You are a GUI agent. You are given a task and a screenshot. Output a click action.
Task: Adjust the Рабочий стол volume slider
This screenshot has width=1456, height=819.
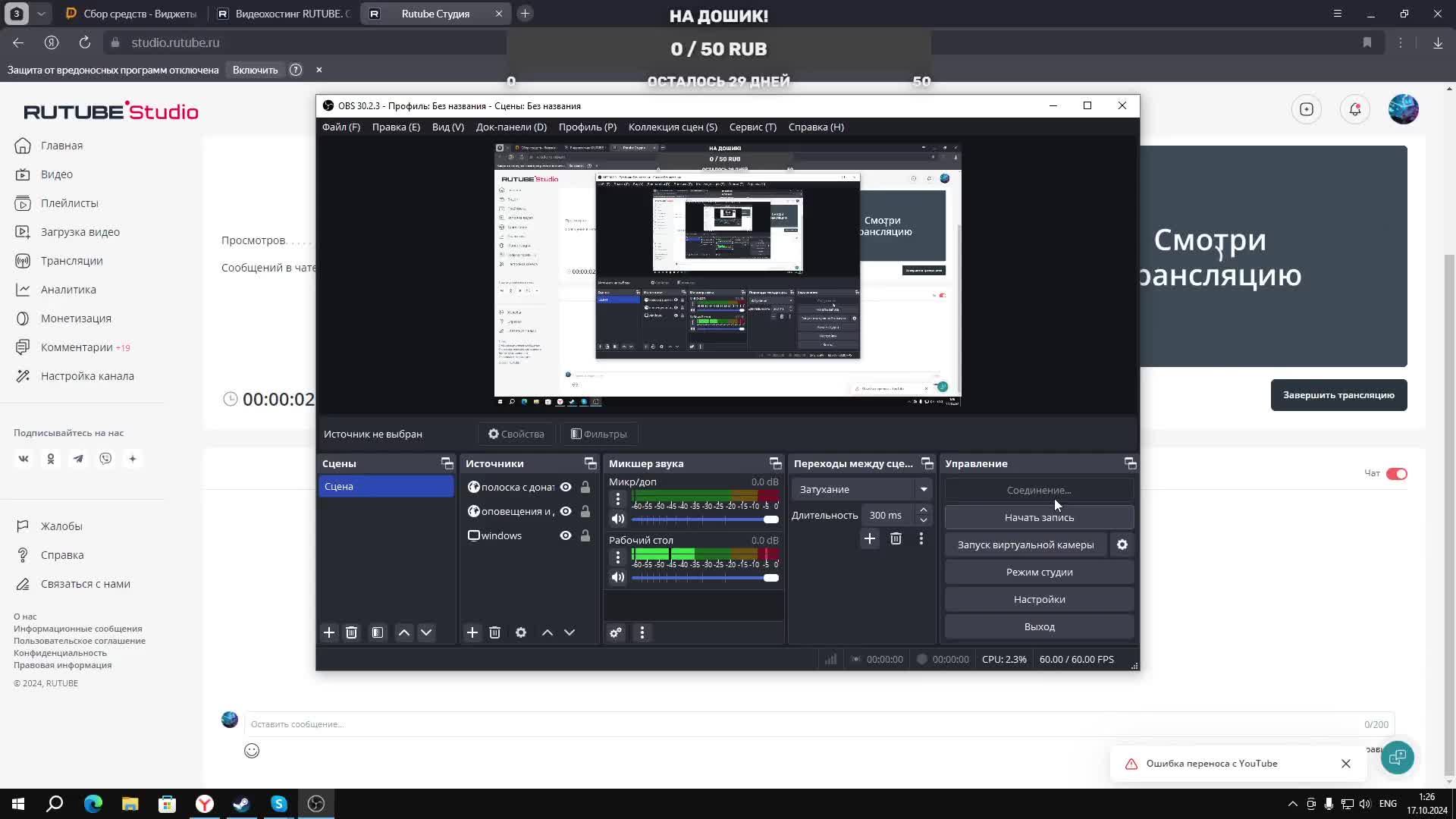tap(770, 578)
